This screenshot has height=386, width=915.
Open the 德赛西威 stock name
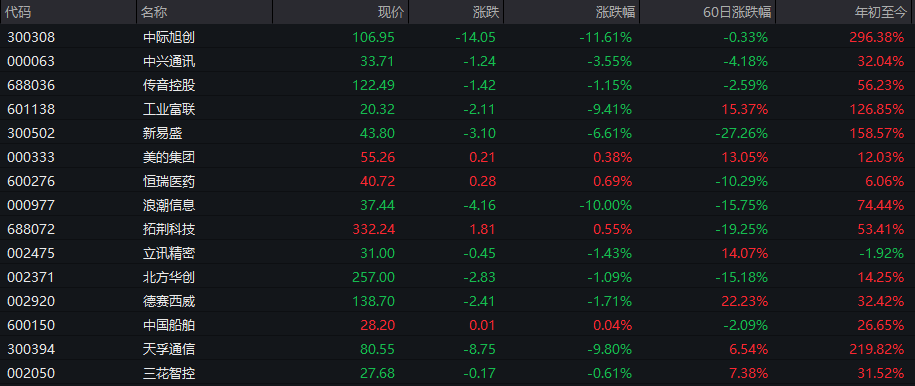coord(169,301)
